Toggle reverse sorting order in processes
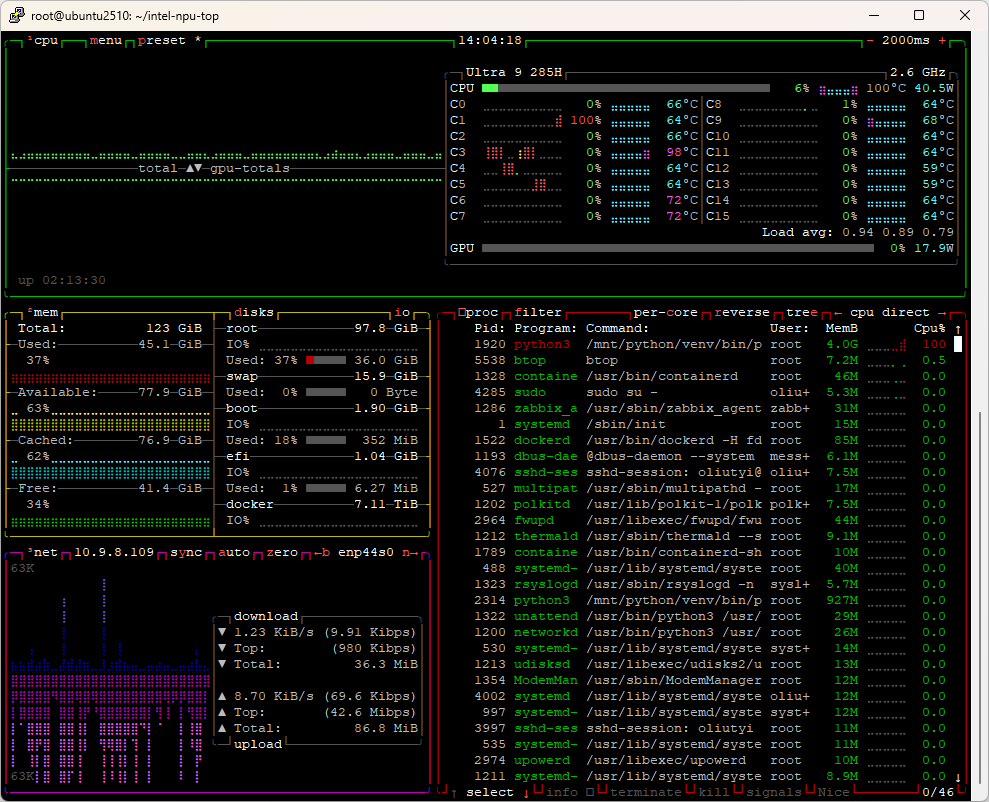989x802 pixels. (742, 313)
